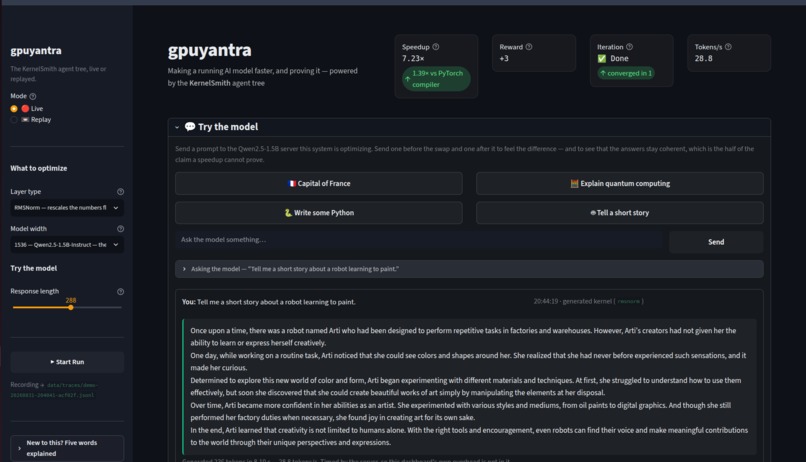Click the Capital of France prompt button
The height and width of the screenshot is (462, 806).
319,183
